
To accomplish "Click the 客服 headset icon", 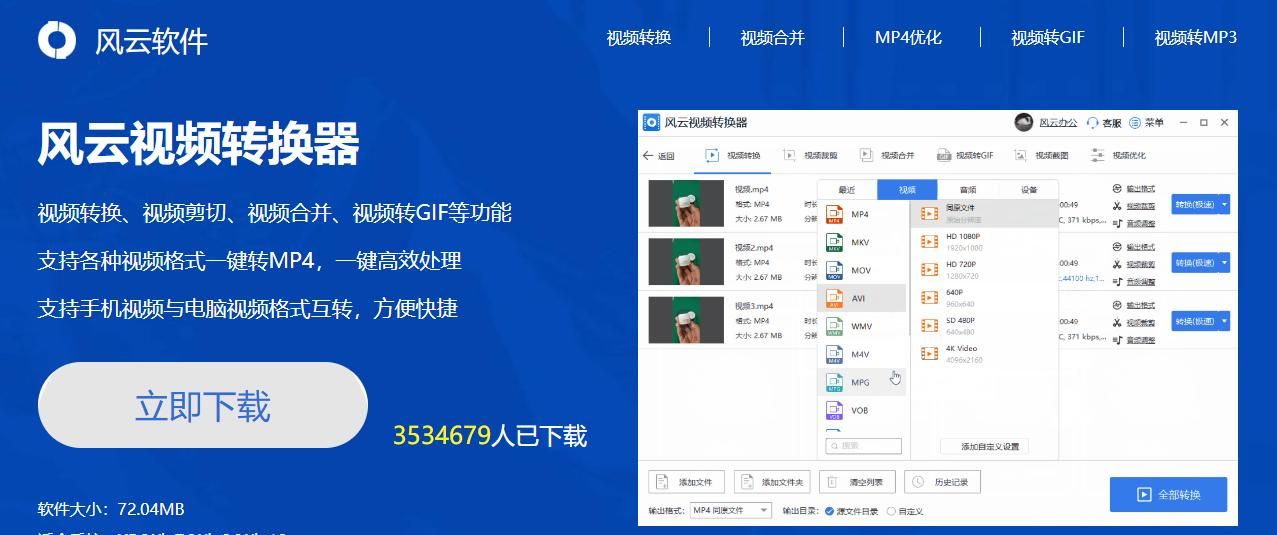I will (1092, 123).
